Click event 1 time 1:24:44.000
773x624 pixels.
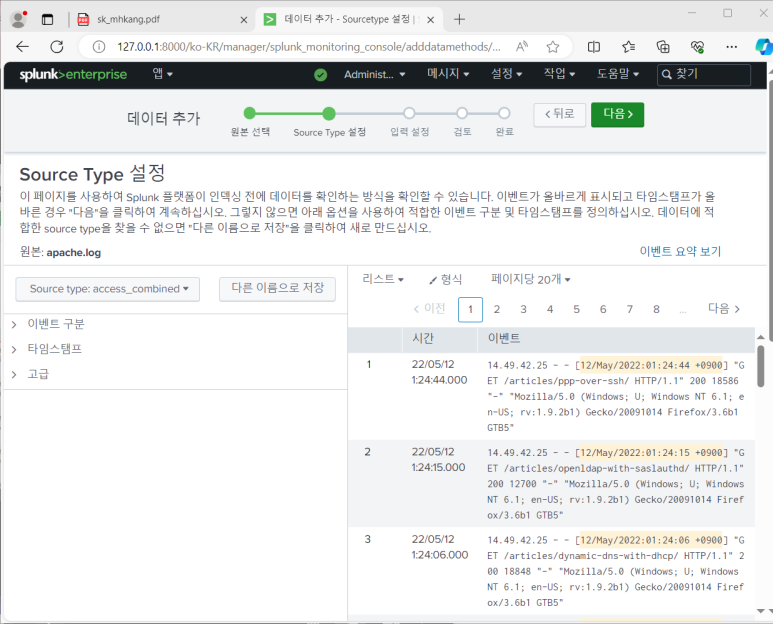coord(439,380)
